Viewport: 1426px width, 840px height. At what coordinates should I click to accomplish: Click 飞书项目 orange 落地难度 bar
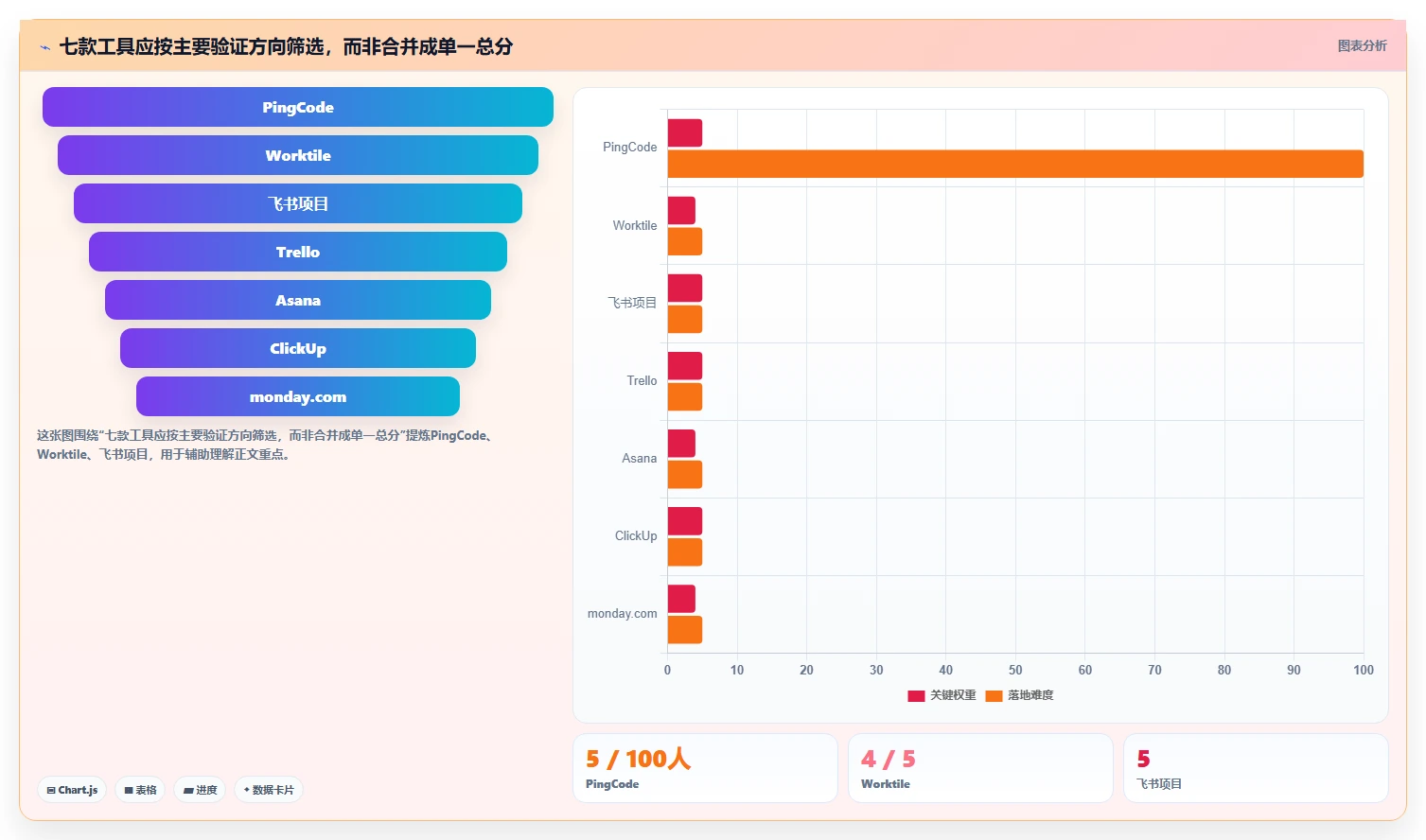pyautogui.click(x=685, y=319)
